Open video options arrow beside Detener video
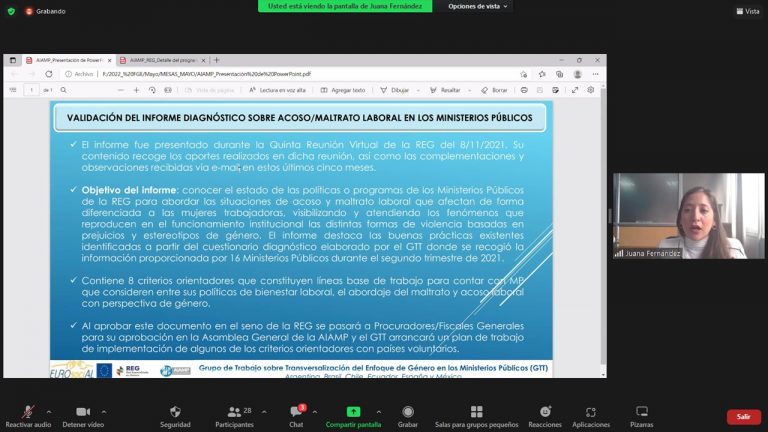Screen dimensions: 768x432 coord(104,412)
